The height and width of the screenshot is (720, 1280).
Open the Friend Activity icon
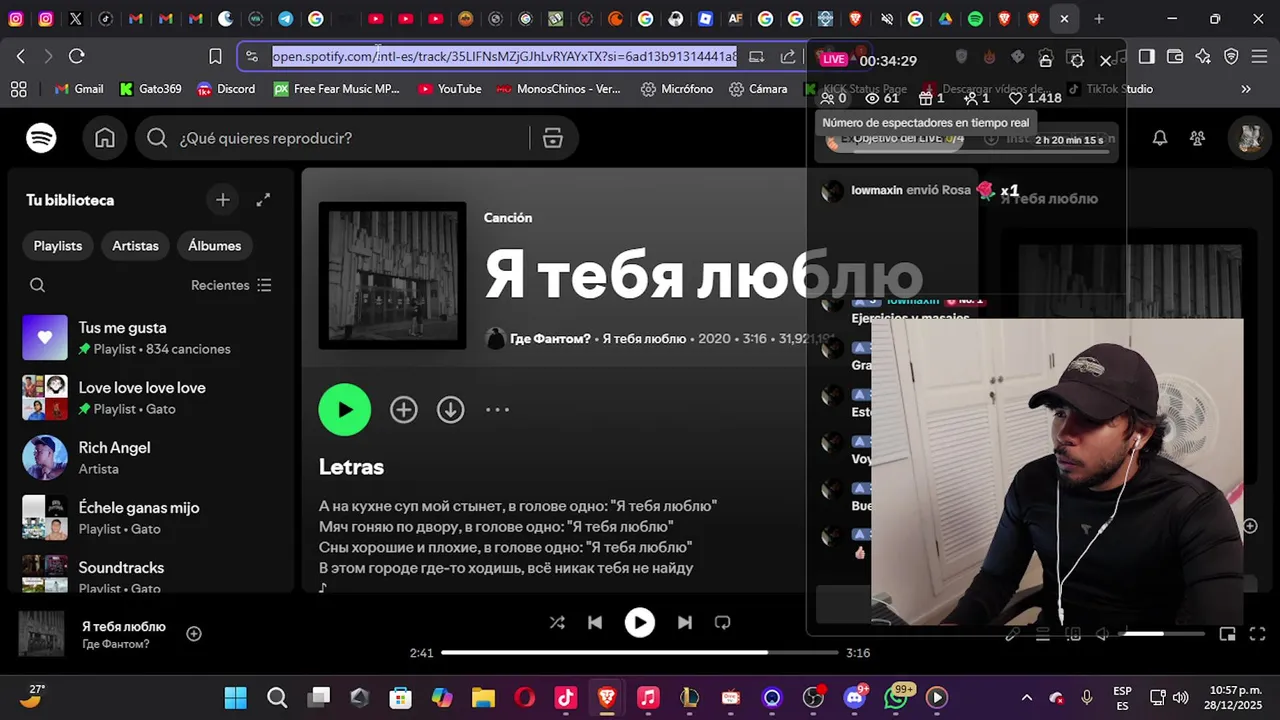1197,138
